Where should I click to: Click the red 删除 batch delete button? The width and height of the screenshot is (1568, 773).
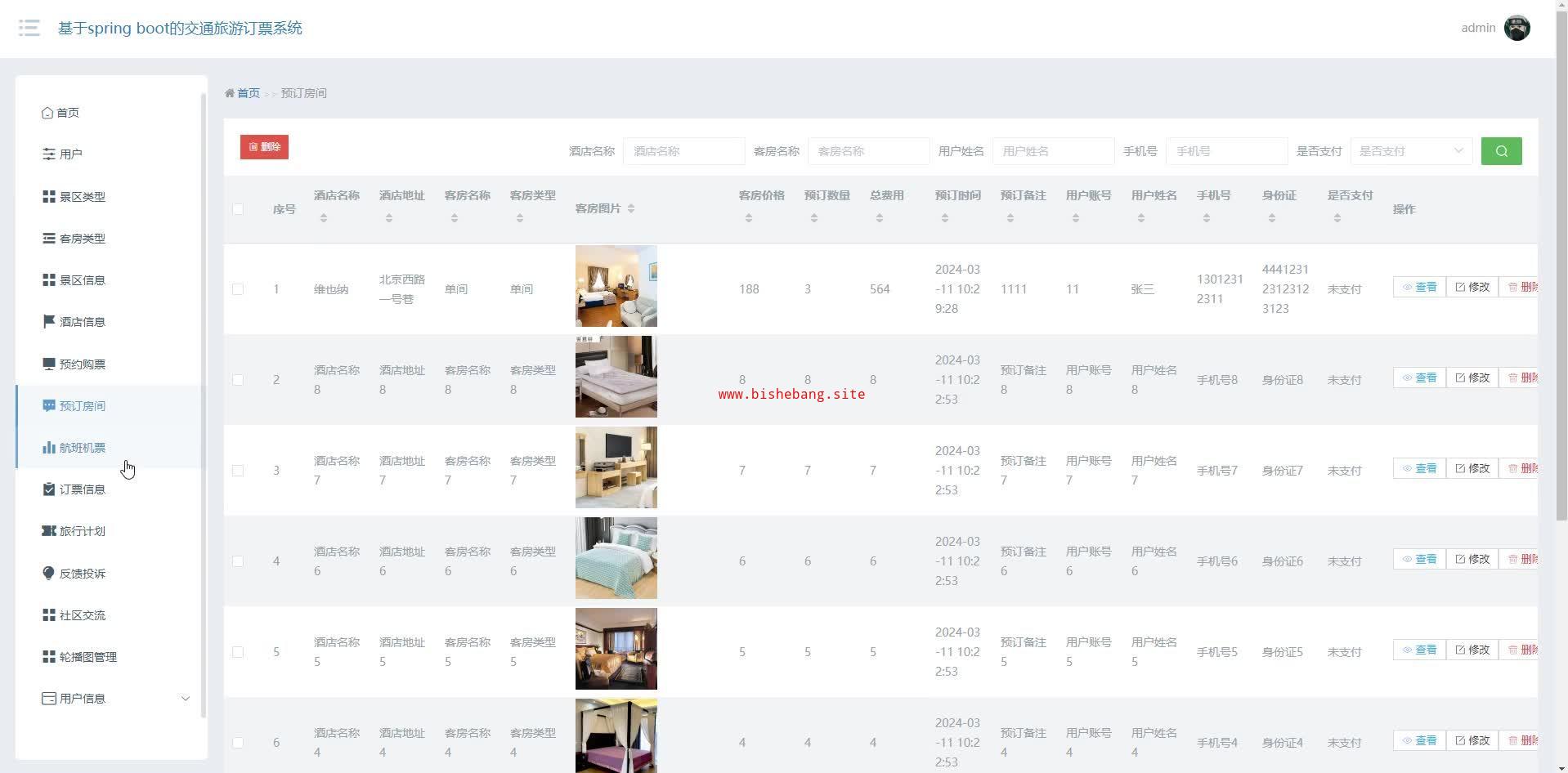264,147
